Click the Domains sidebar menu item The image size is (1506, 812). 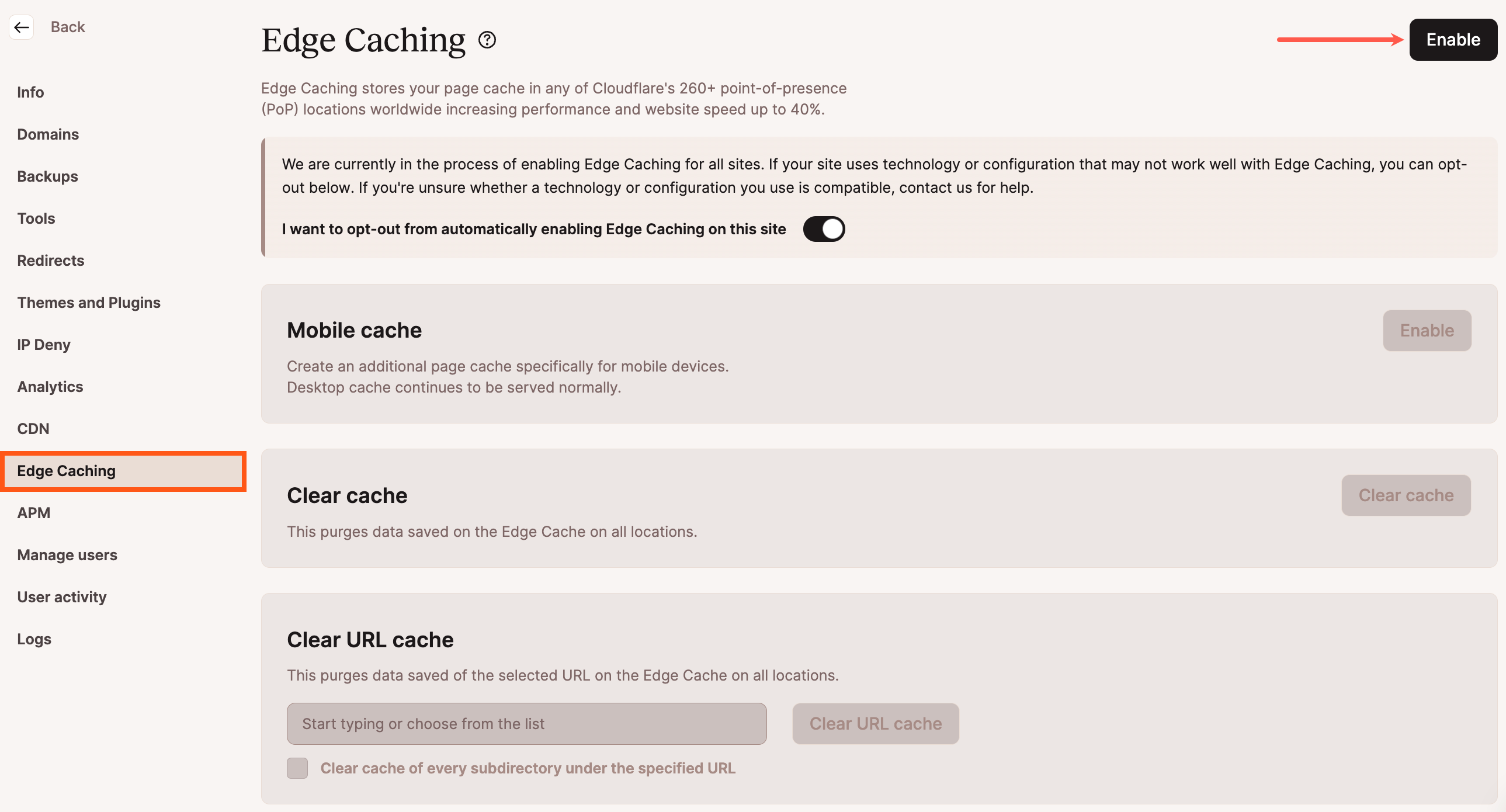[49, 134]
